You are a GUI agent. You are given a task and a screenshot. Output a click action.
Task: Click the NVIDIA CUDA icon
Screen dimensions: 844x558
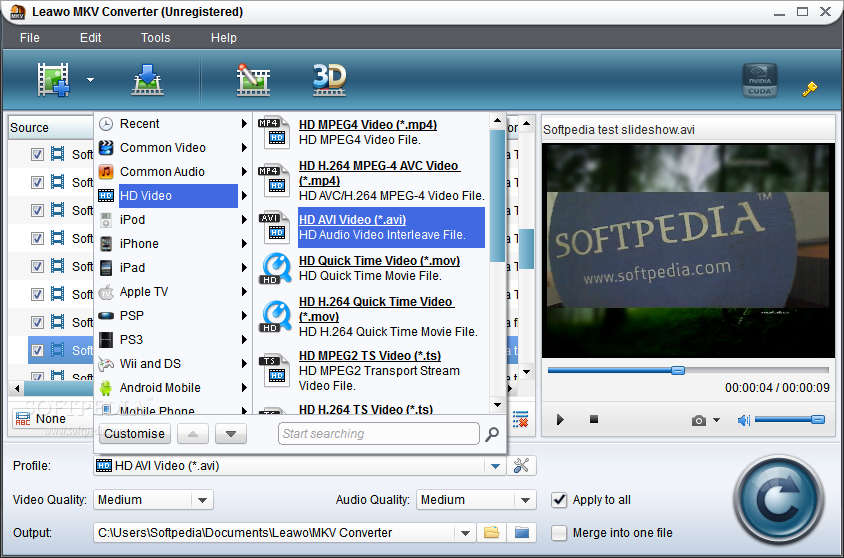click(760, 80)
